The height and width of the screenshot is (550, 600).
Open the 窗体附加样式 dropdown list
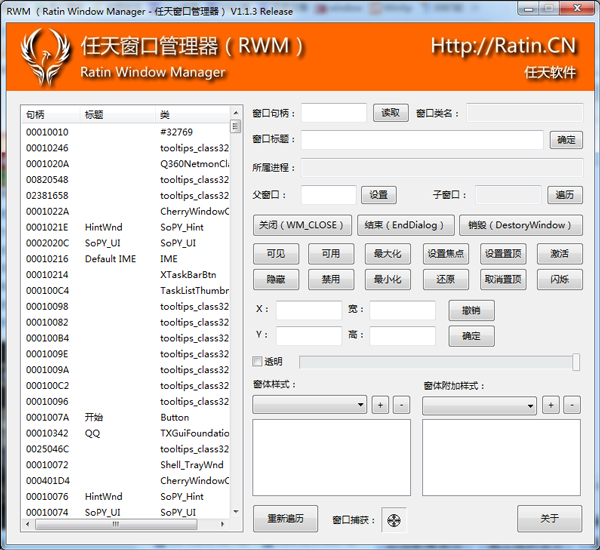point(480,405)
